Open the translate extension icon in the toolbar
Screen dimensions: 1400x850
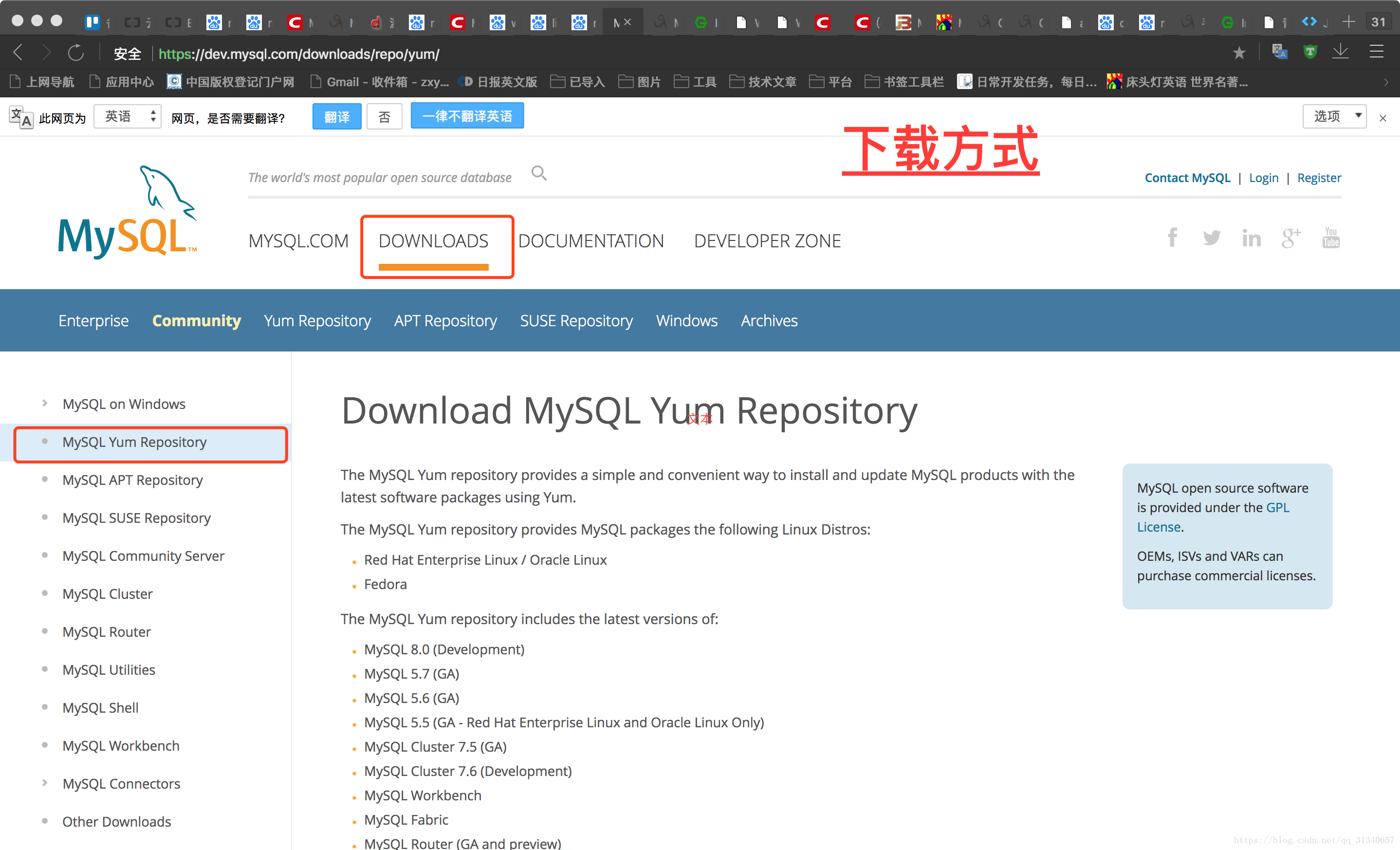point(1279,52)
